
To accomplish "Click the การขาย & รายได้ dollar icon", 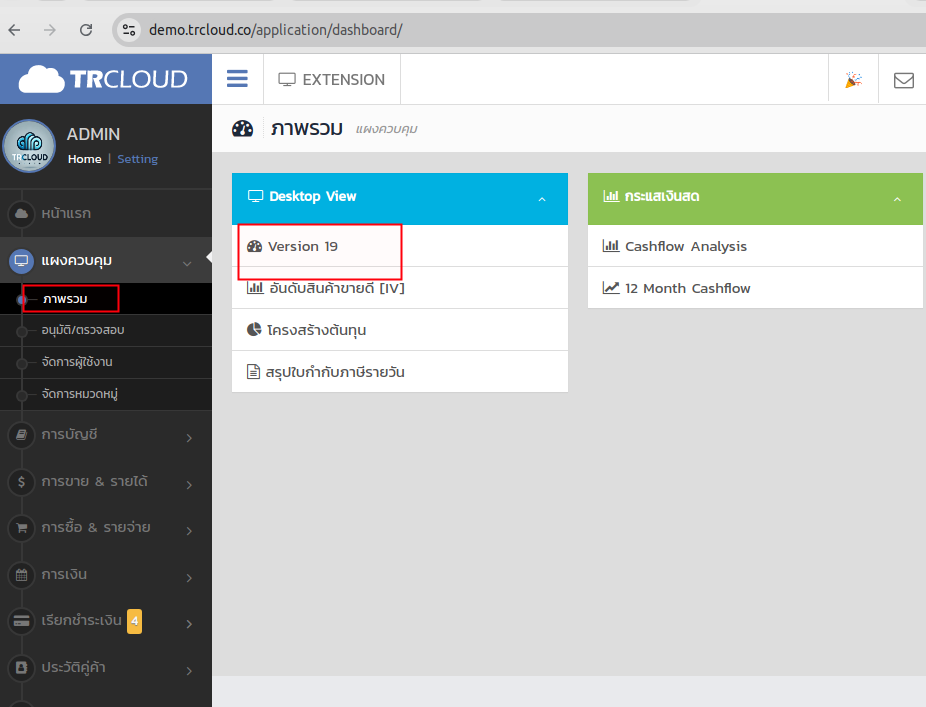I will coord(21,481).
